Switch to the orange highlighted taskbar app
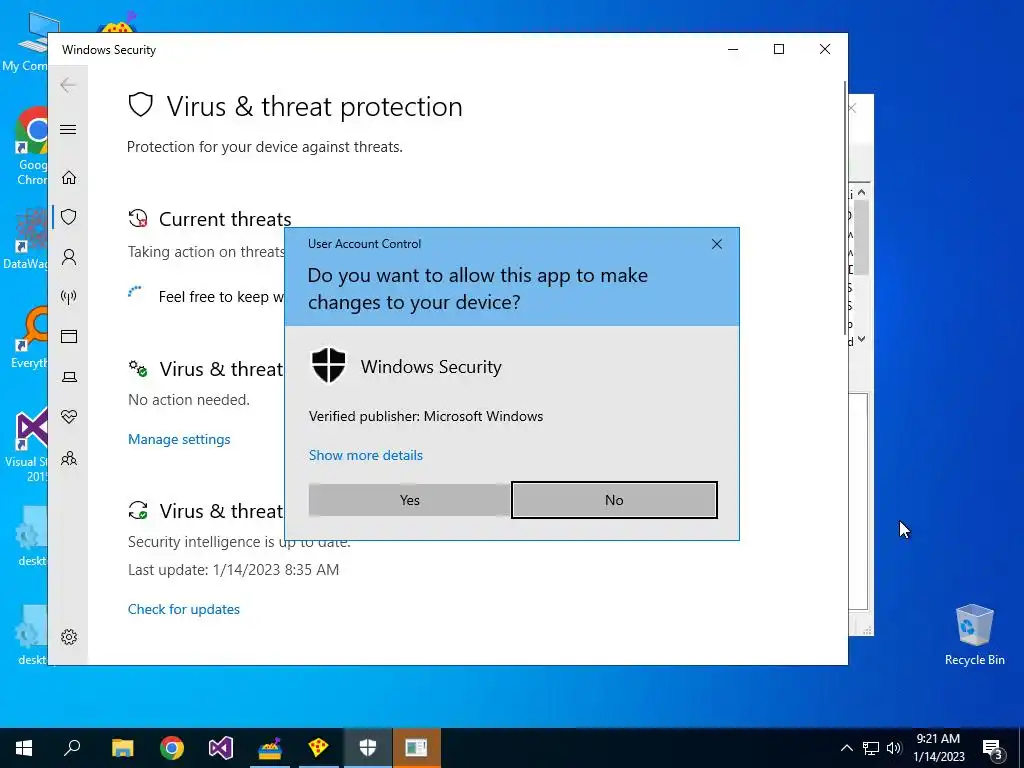The height and width of the screenshot is (768, 1024). pyautogui.click(x=417, y=748)
